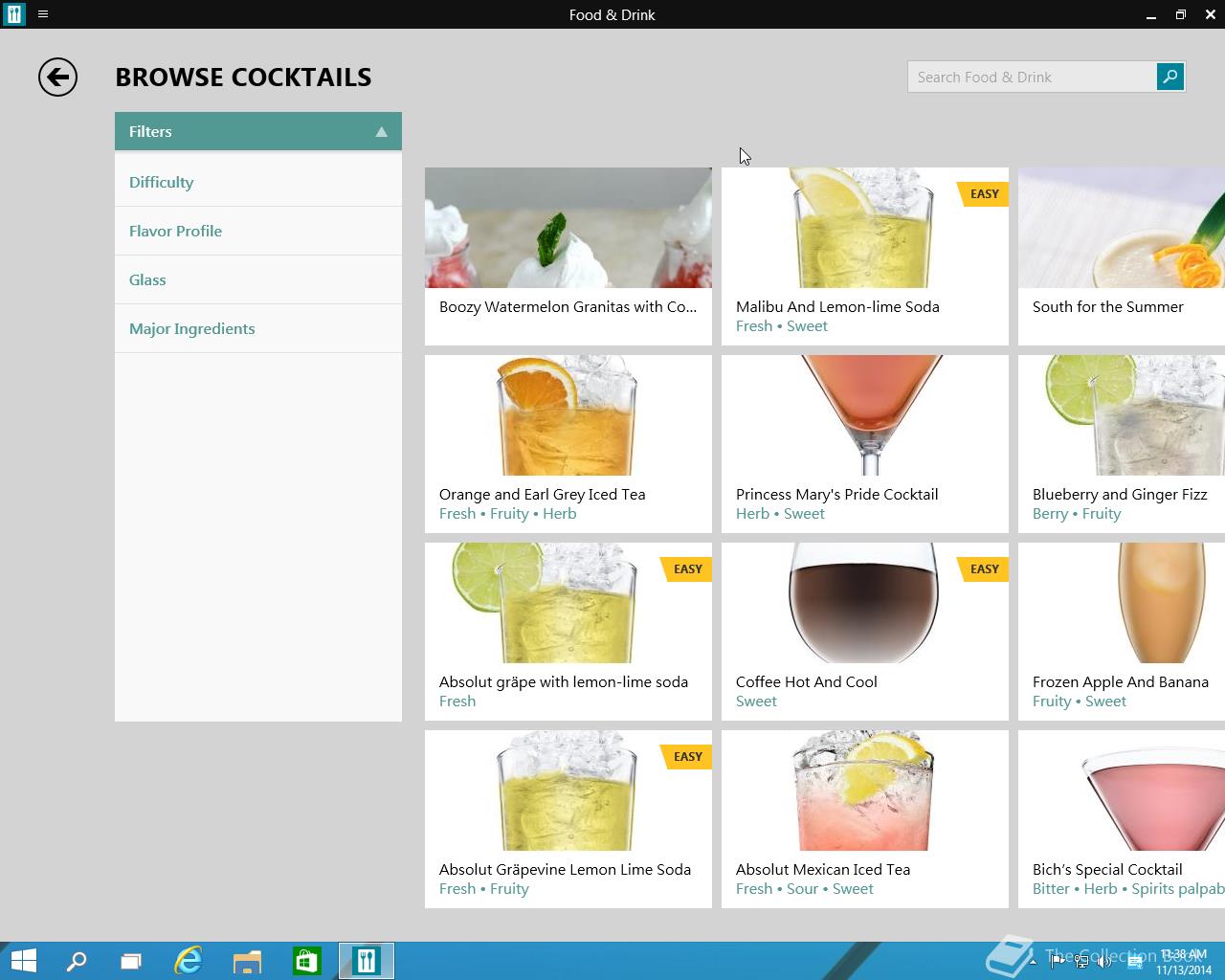Image resolution: width=1225 pixels, height=980 pixels.
Task: Expand the Major Ingredients filter
Action: pyautogui.click(x=258, y=328)
